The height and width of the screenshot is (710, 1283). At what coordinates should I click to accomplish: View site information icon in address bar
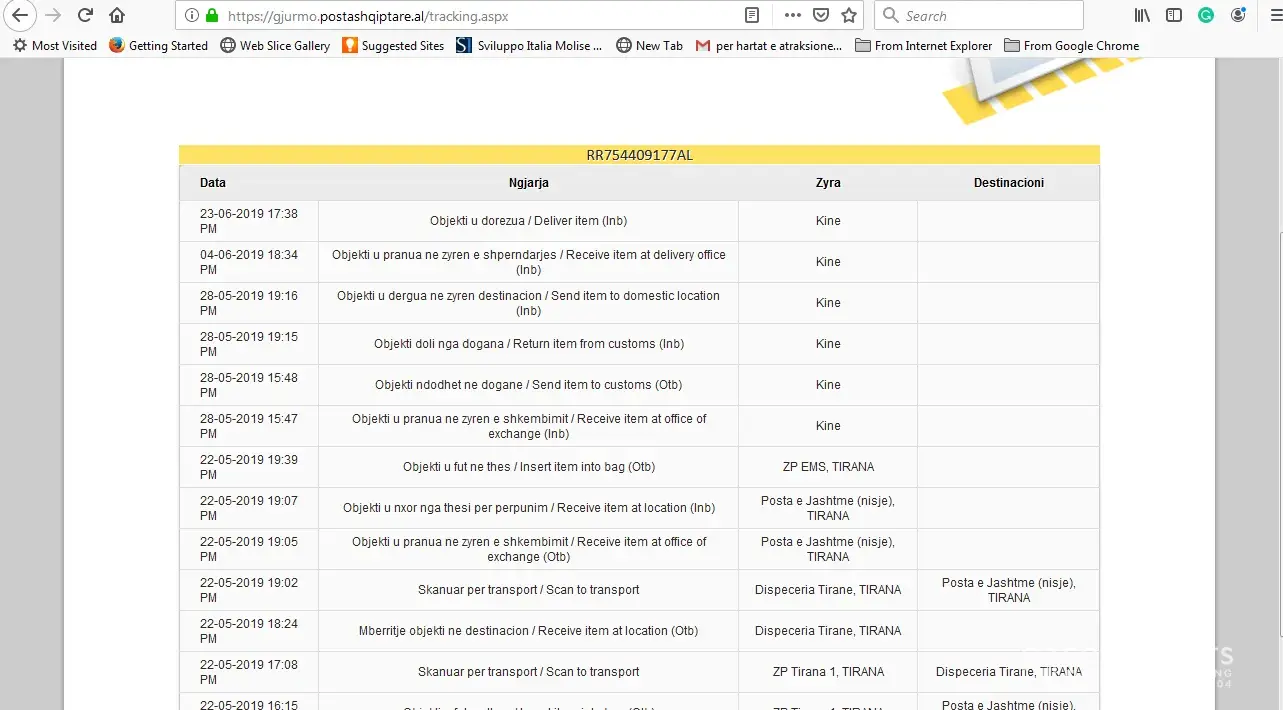pyautogui.click(x=191, y=15)
